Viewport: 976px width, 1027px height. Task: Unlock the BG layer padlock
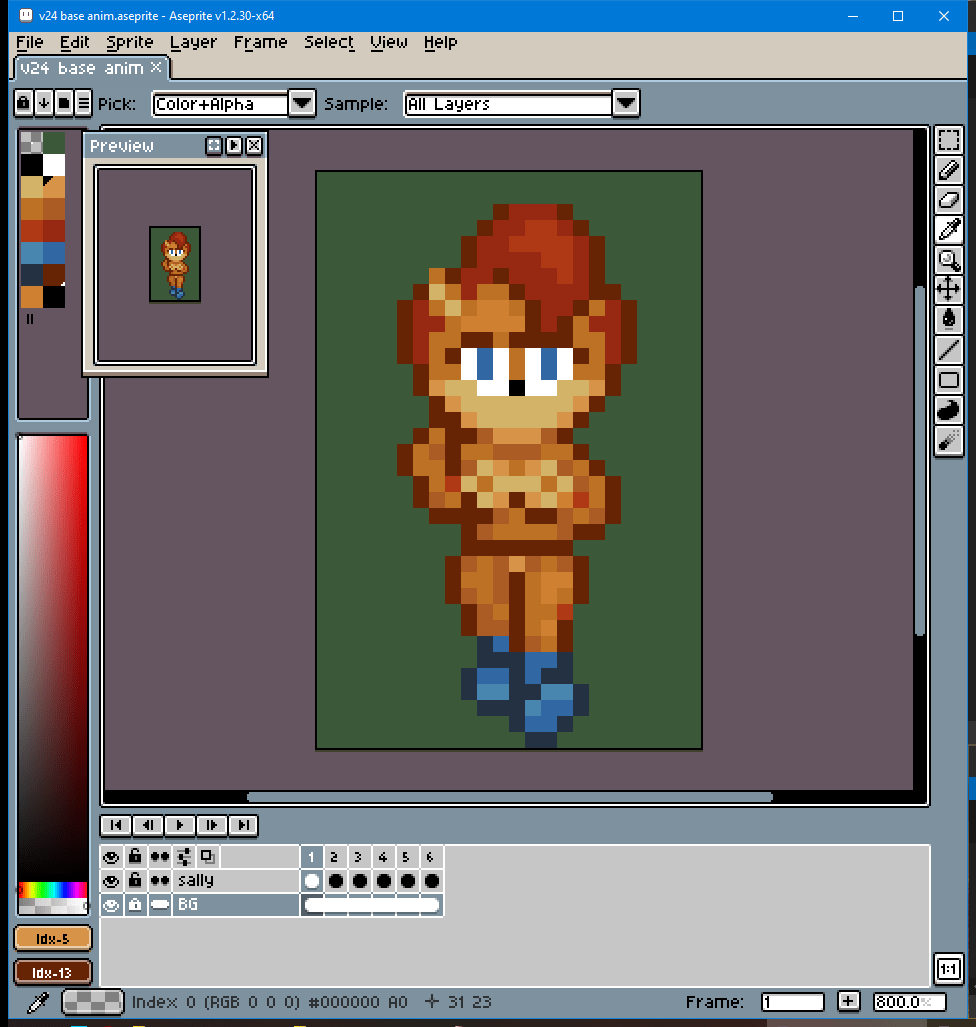tap(135, 905)
